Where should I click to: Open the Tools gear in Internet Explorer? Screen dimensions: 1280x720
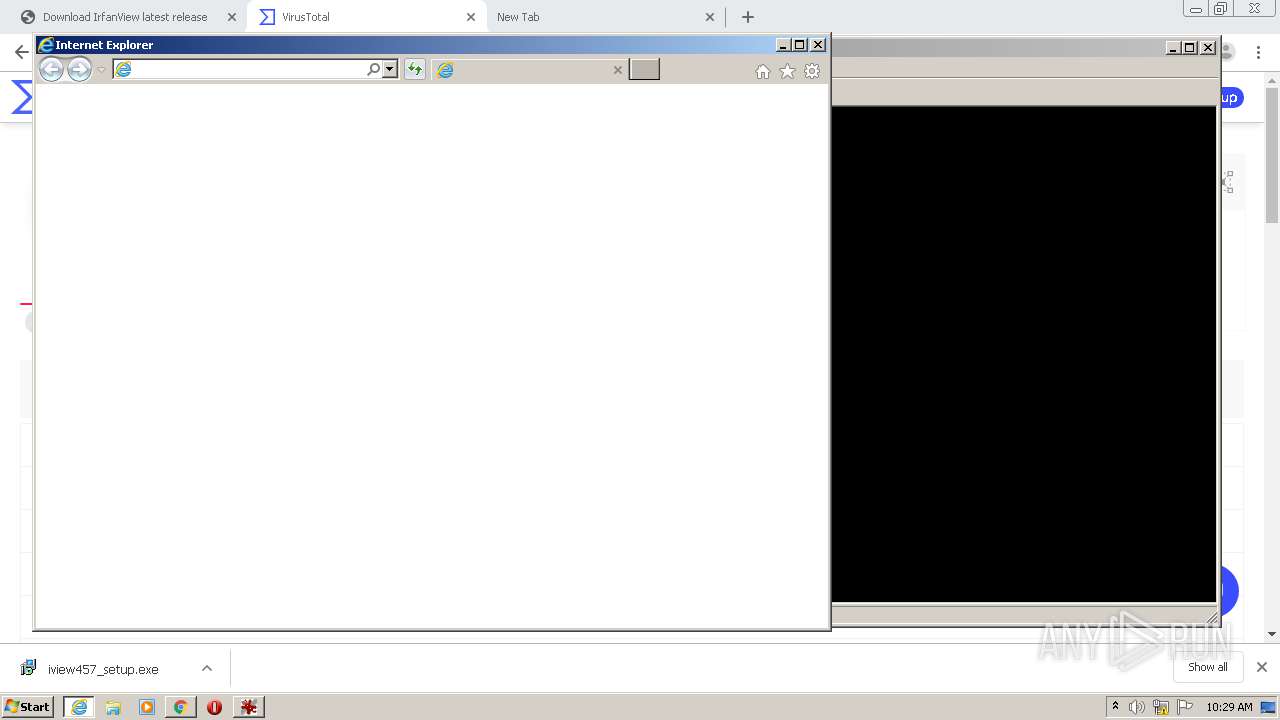tap(812, 71)
